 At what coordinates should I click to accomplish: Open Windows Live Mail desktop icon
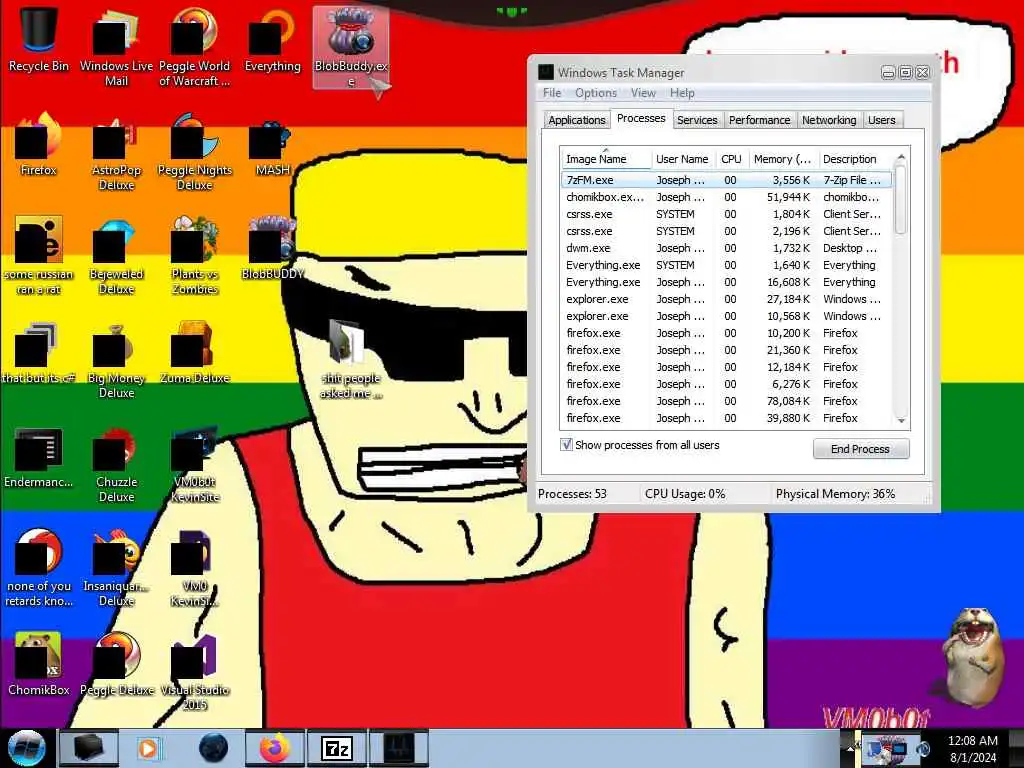(116, 46)
